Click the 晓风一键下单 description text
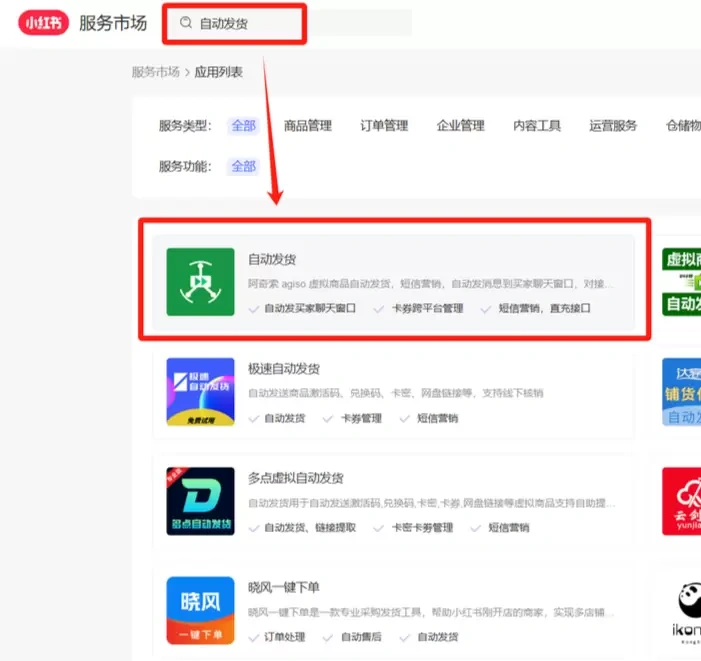The height and width of the screenshot is (661, 701). coord(431,612)
